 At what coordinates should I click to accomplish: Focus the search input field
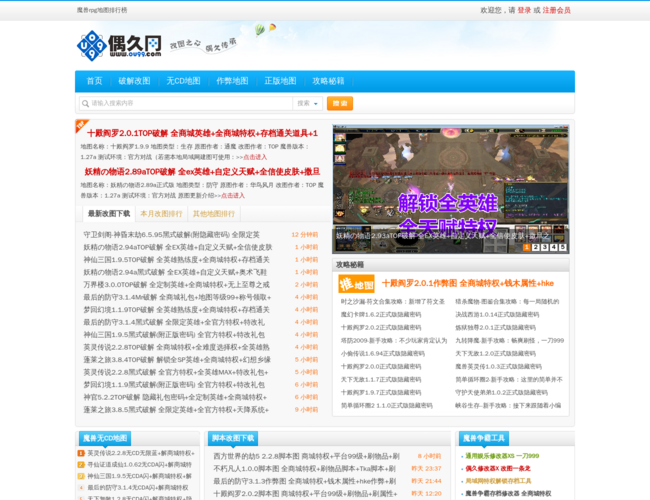pos(186,103)
